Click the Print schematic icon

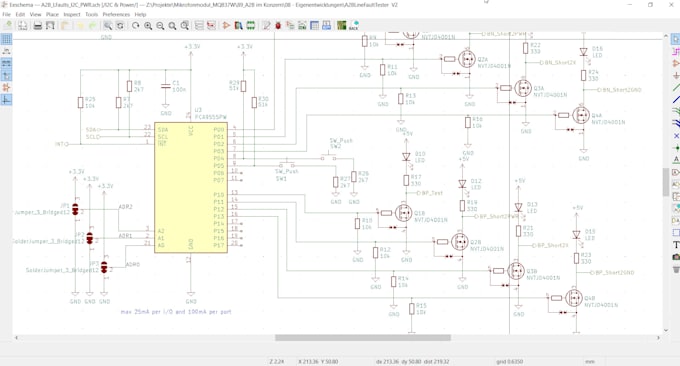tap(38, 26)
